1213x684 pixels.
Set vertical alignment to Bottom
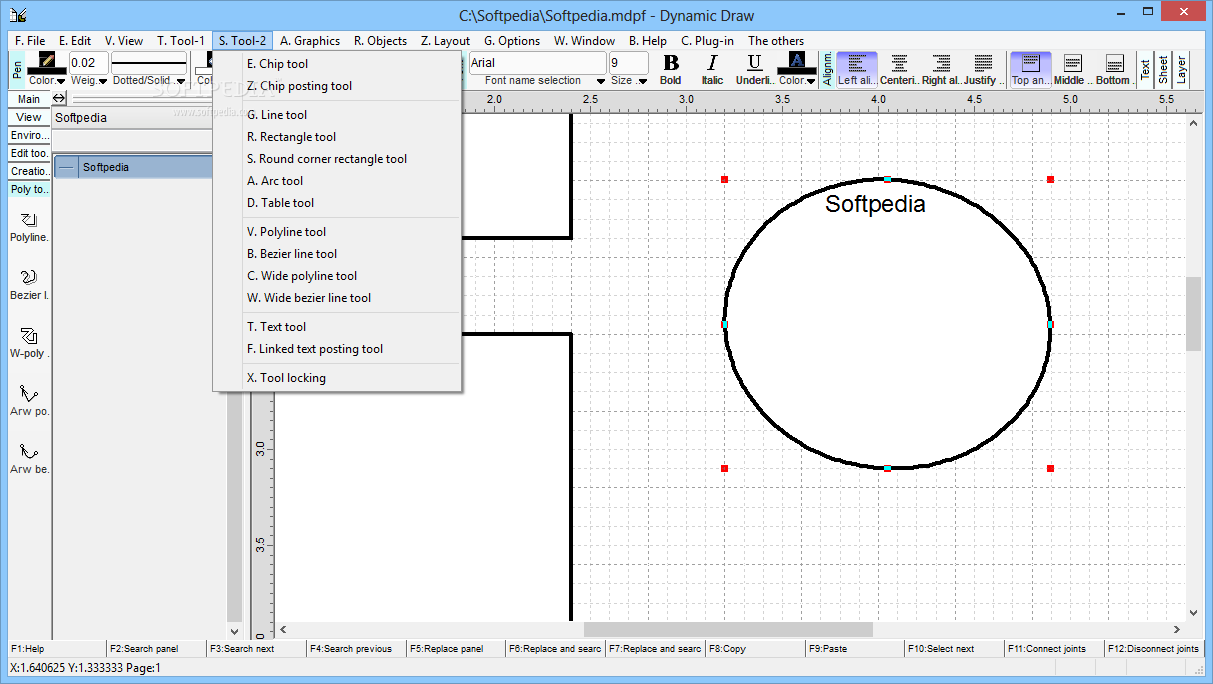coord(1114,68)
